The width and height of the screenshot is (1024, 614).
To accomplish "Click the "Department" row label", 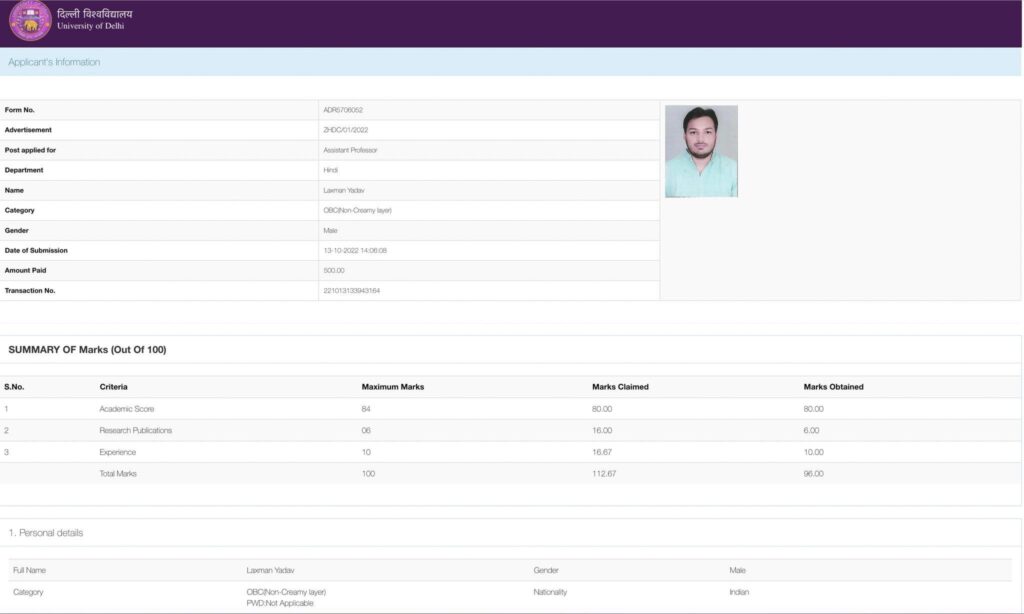I will point(24,170).
